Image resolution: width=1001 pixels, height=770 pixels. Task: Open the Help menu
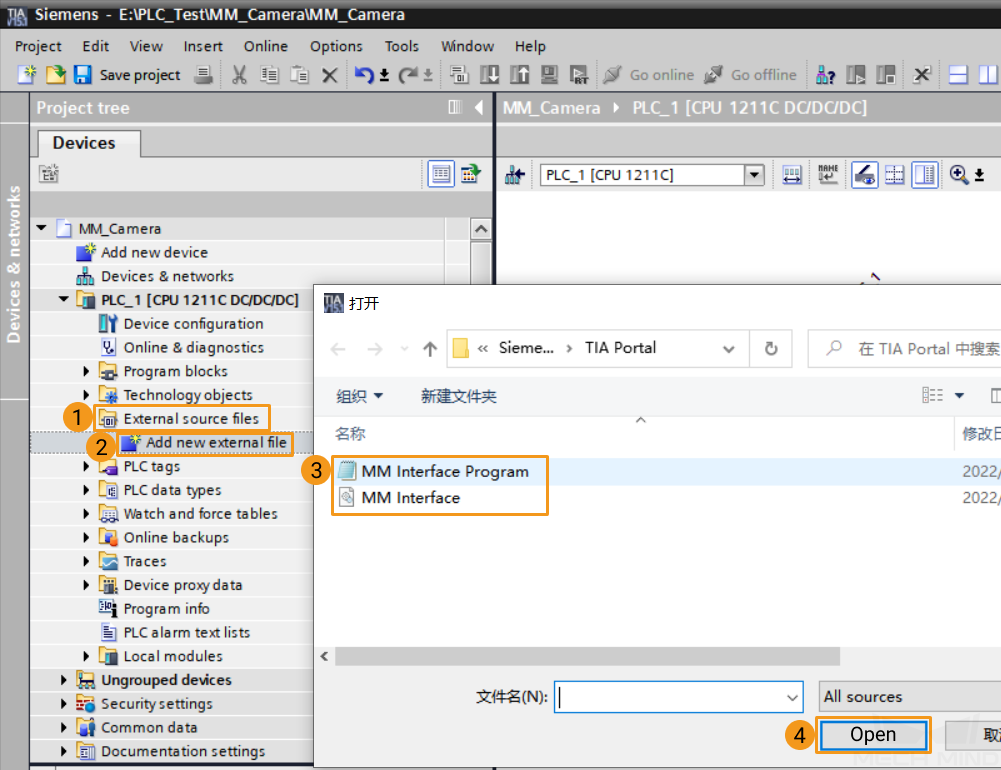[530, 46]
